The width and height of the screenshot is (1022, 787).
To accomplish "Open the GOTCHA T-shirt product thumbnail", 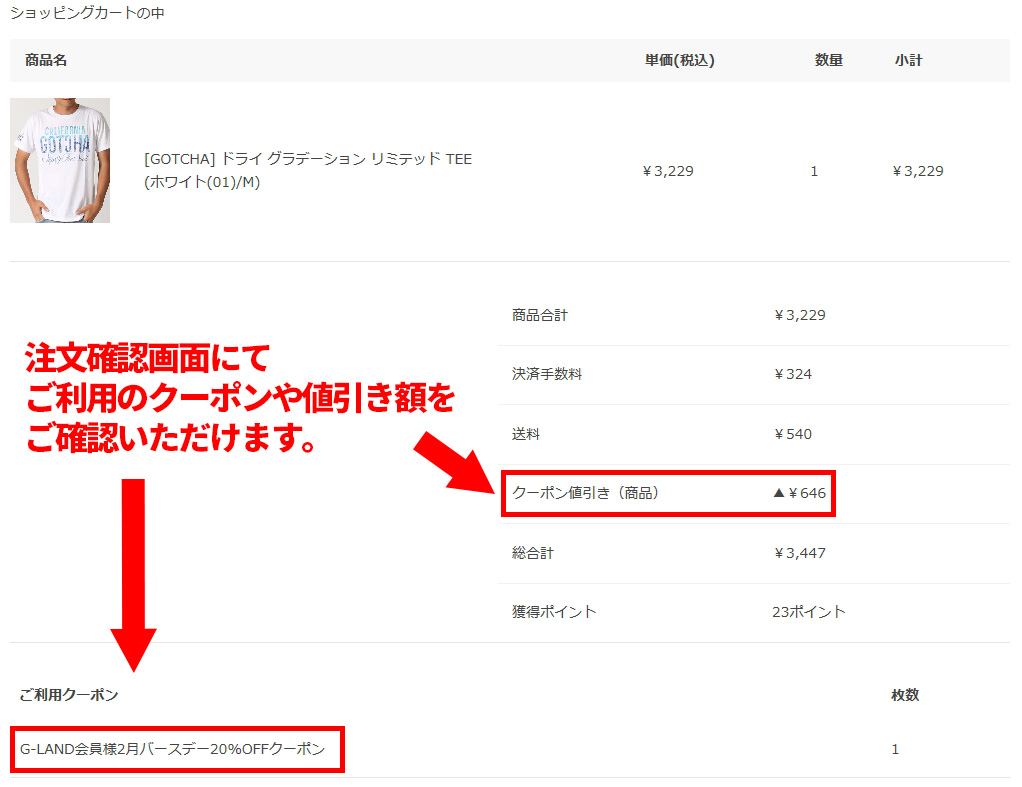I will (60, 160).
